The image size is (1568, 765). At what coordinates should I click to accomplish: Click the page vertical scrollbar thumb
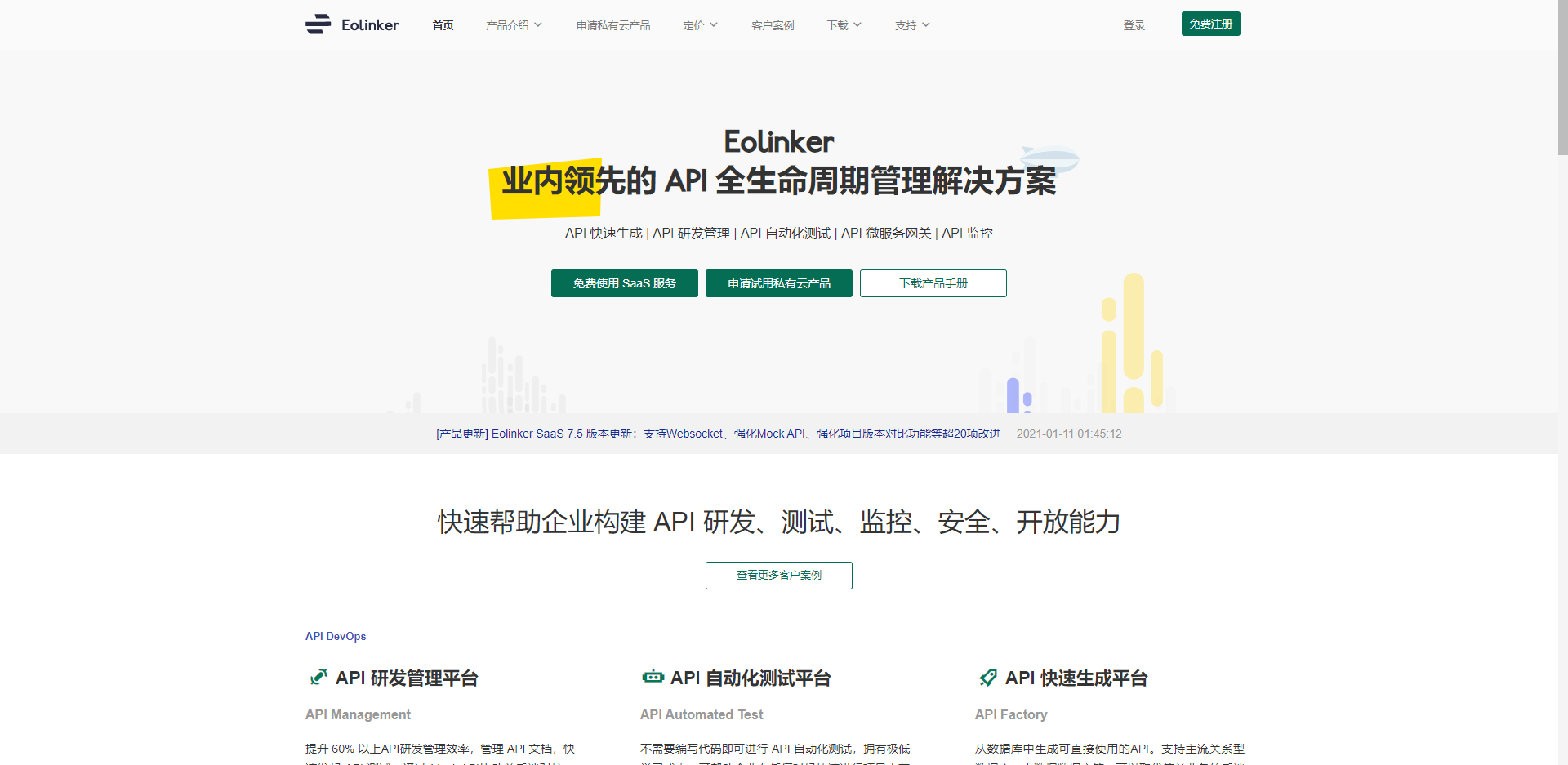tap(1562, 78)
